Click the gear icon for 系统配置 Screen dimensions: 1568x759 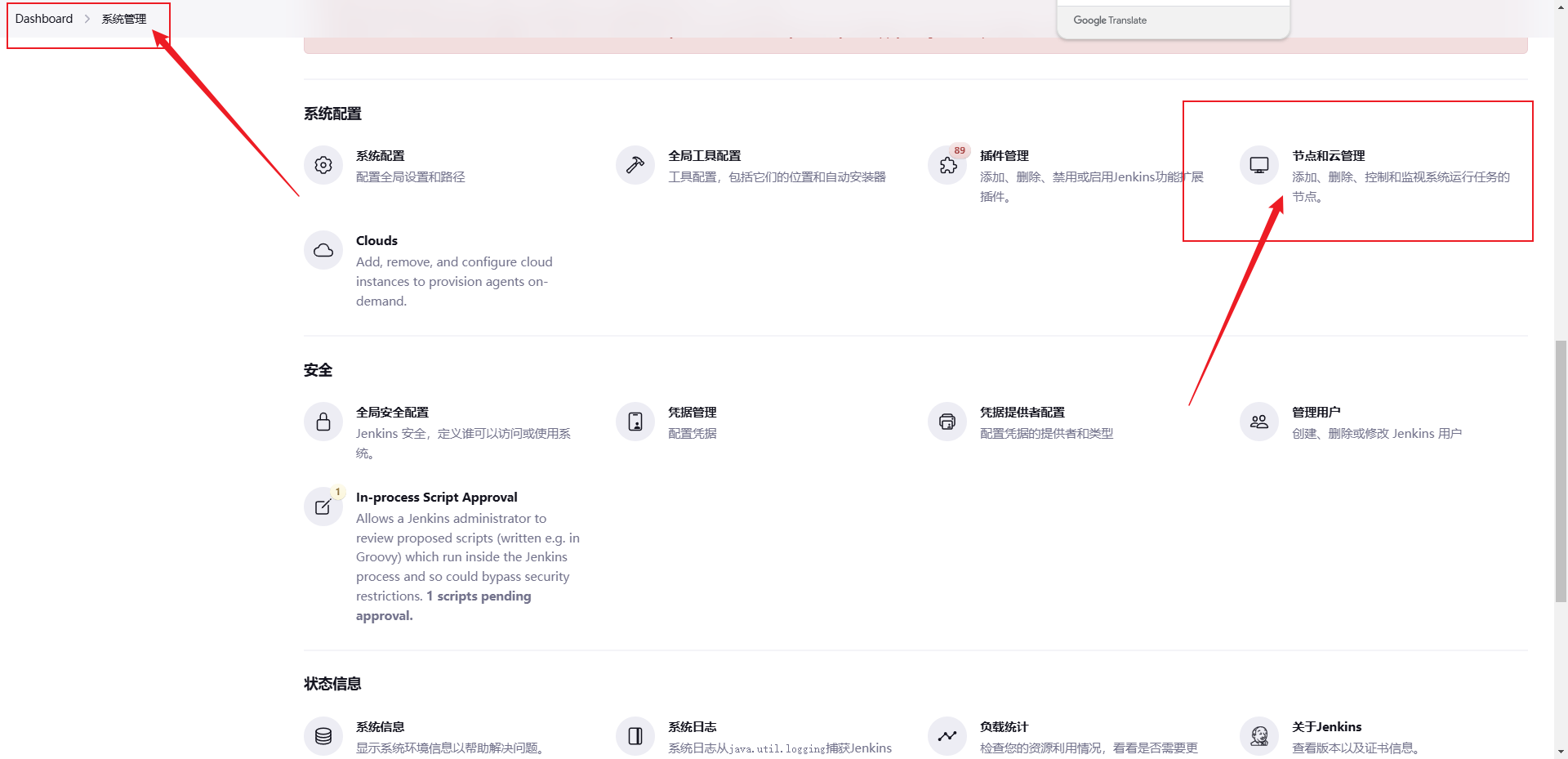323,165
